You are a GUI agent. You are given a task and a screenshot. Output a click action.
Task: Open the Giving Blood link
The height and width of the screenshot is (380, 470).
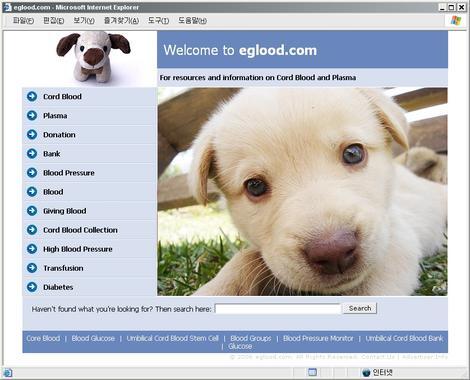coord(65,211)
